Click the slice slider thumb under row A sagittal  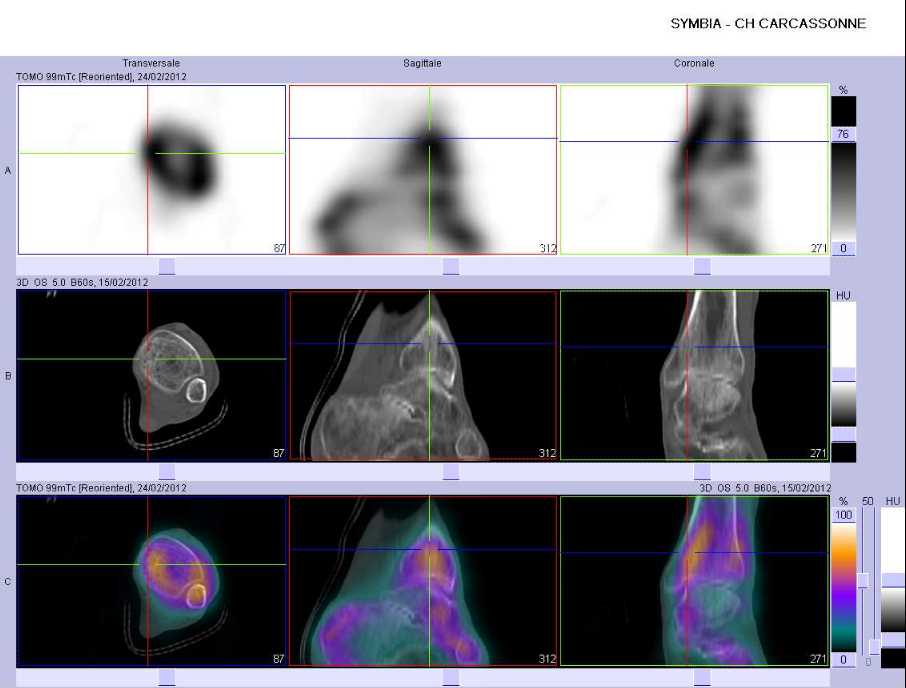[451, 266]
